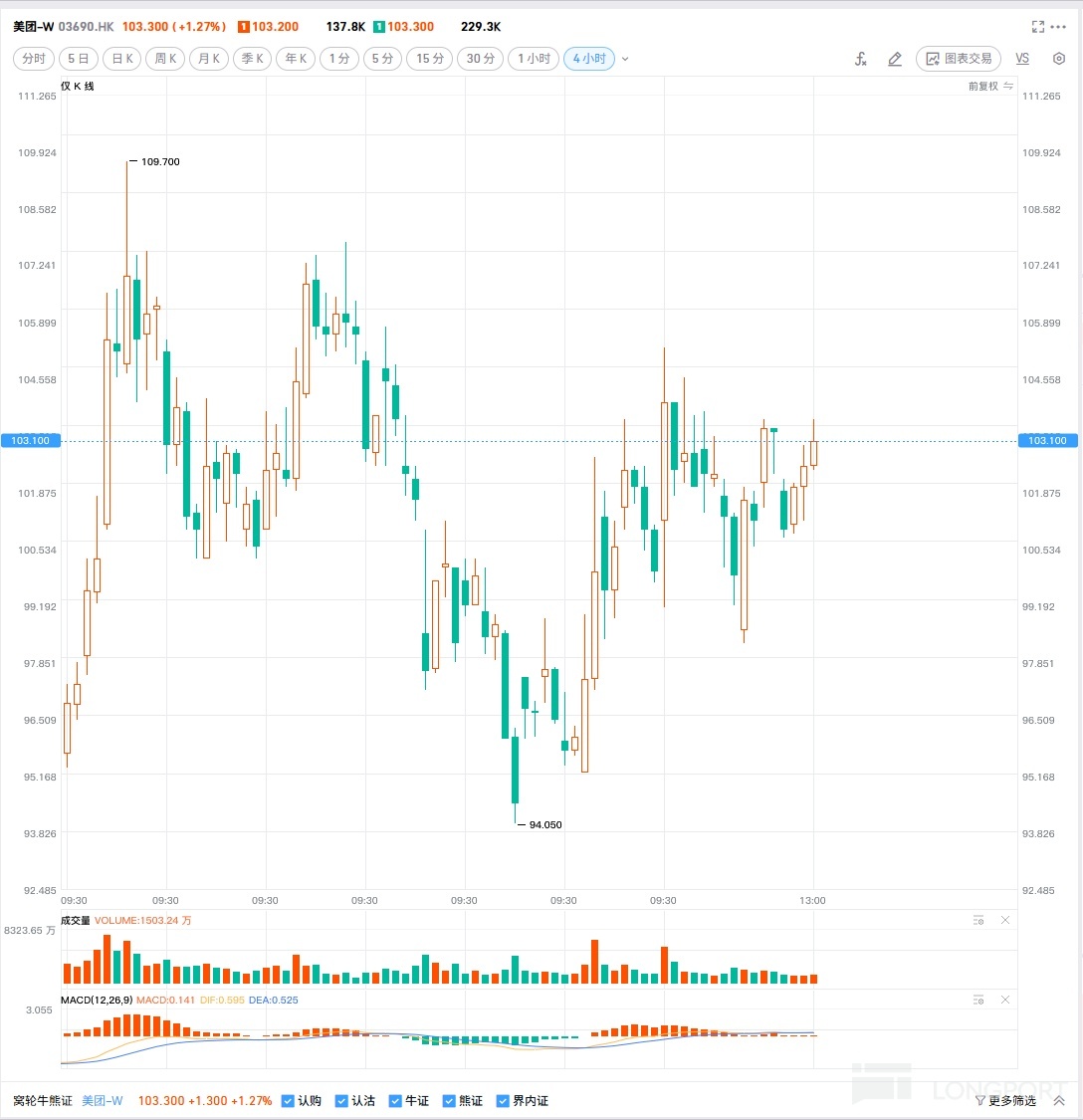Click the 13:00 time axis label

coord(812,901)
